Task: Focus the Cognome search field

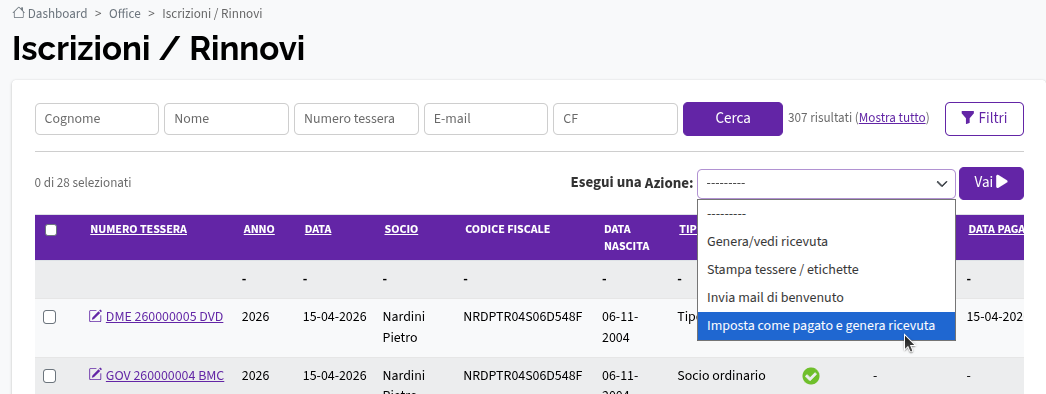Action: pos(97,119)
